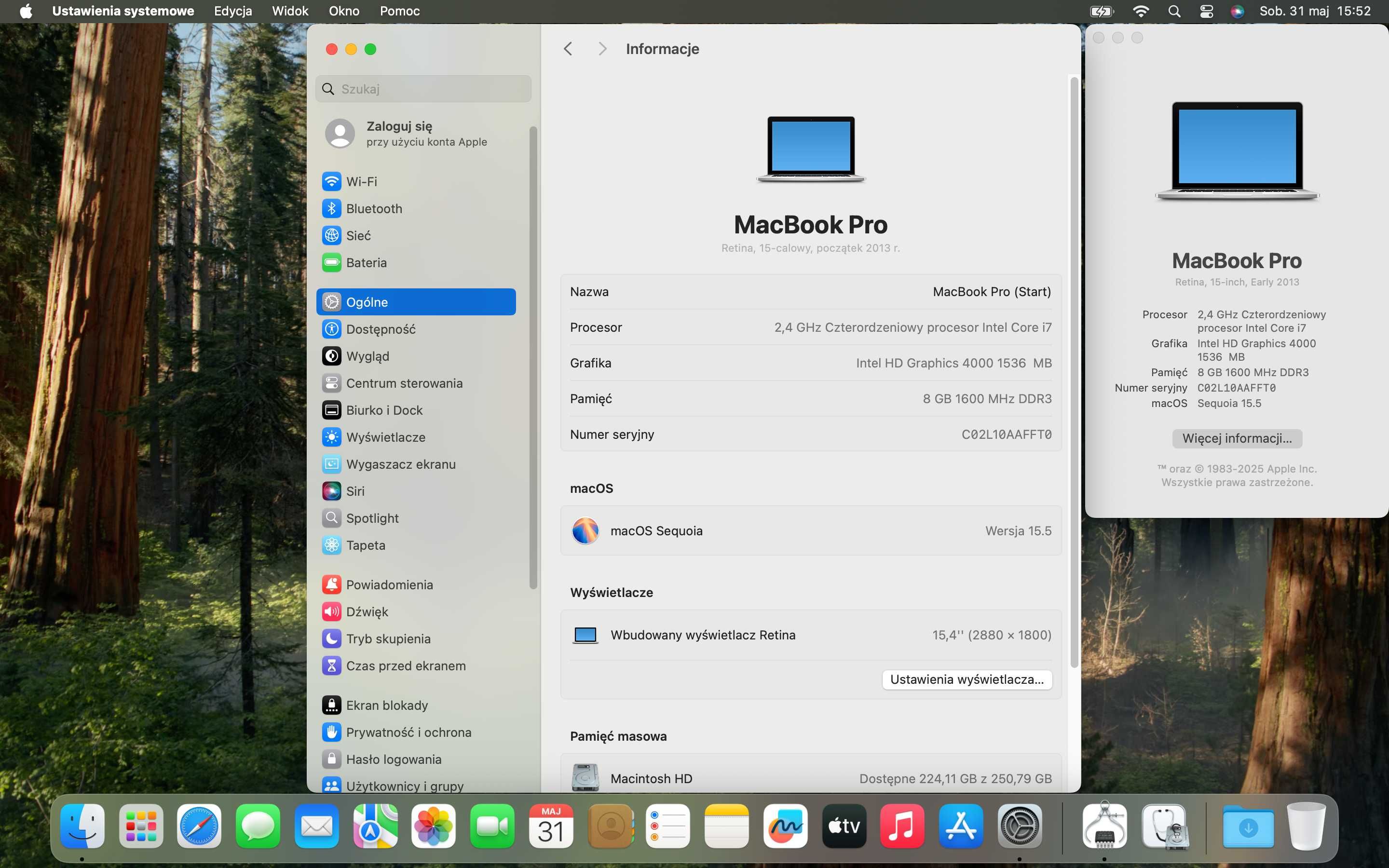
Task: Click the Szukaj search field
Action: click(x=423, y=89)
